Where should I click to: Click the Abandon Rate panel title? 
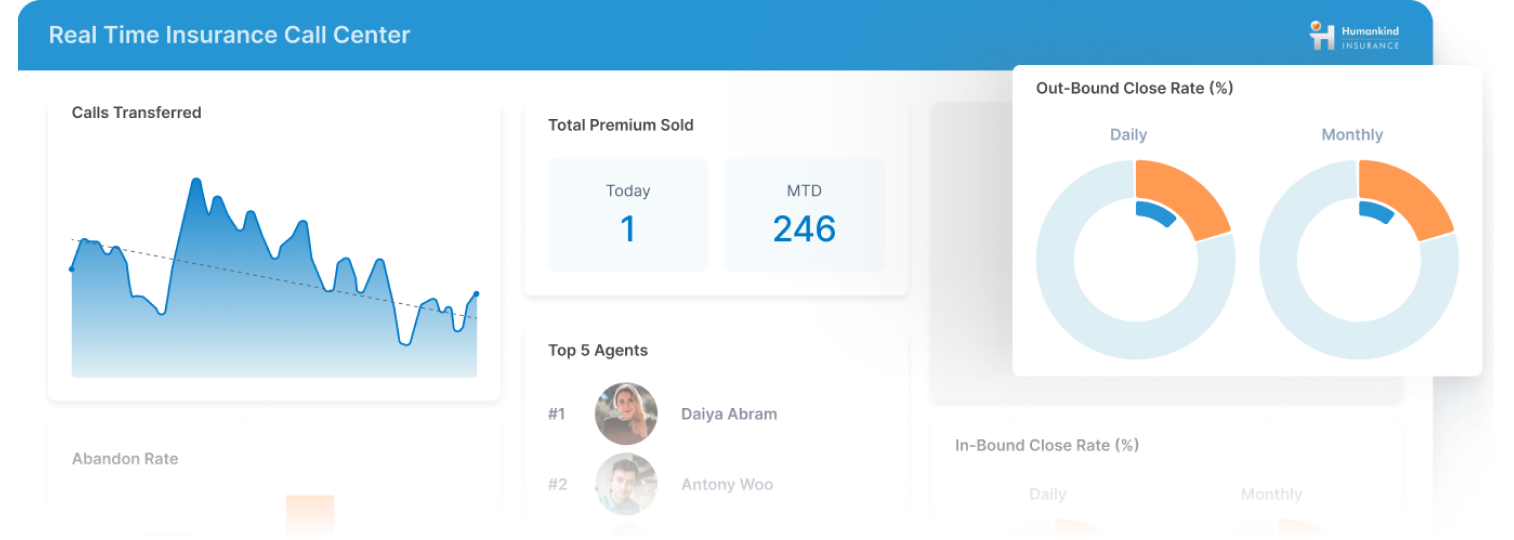[125, 459]
